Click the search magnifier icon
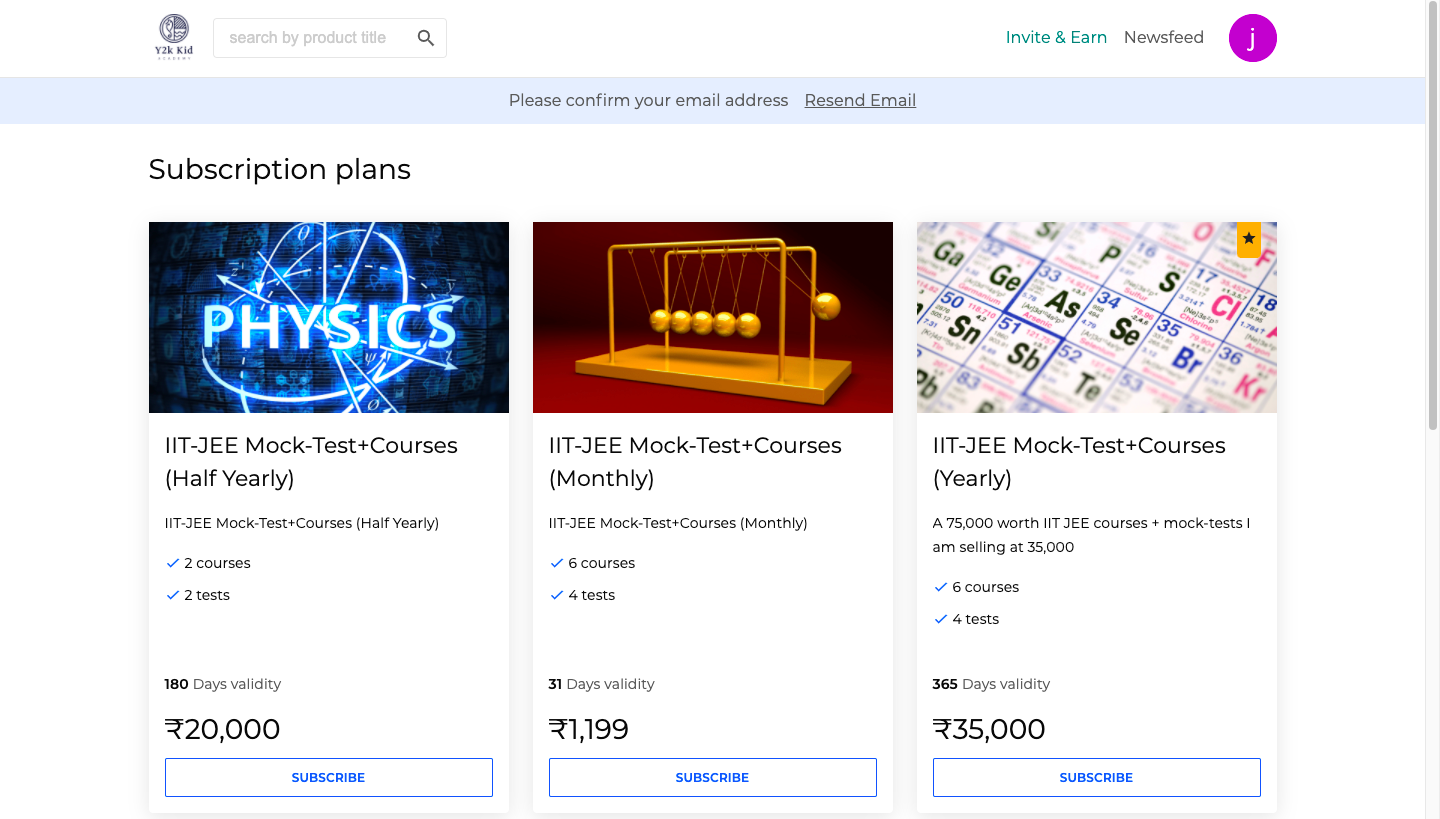 tap(426, 38)
